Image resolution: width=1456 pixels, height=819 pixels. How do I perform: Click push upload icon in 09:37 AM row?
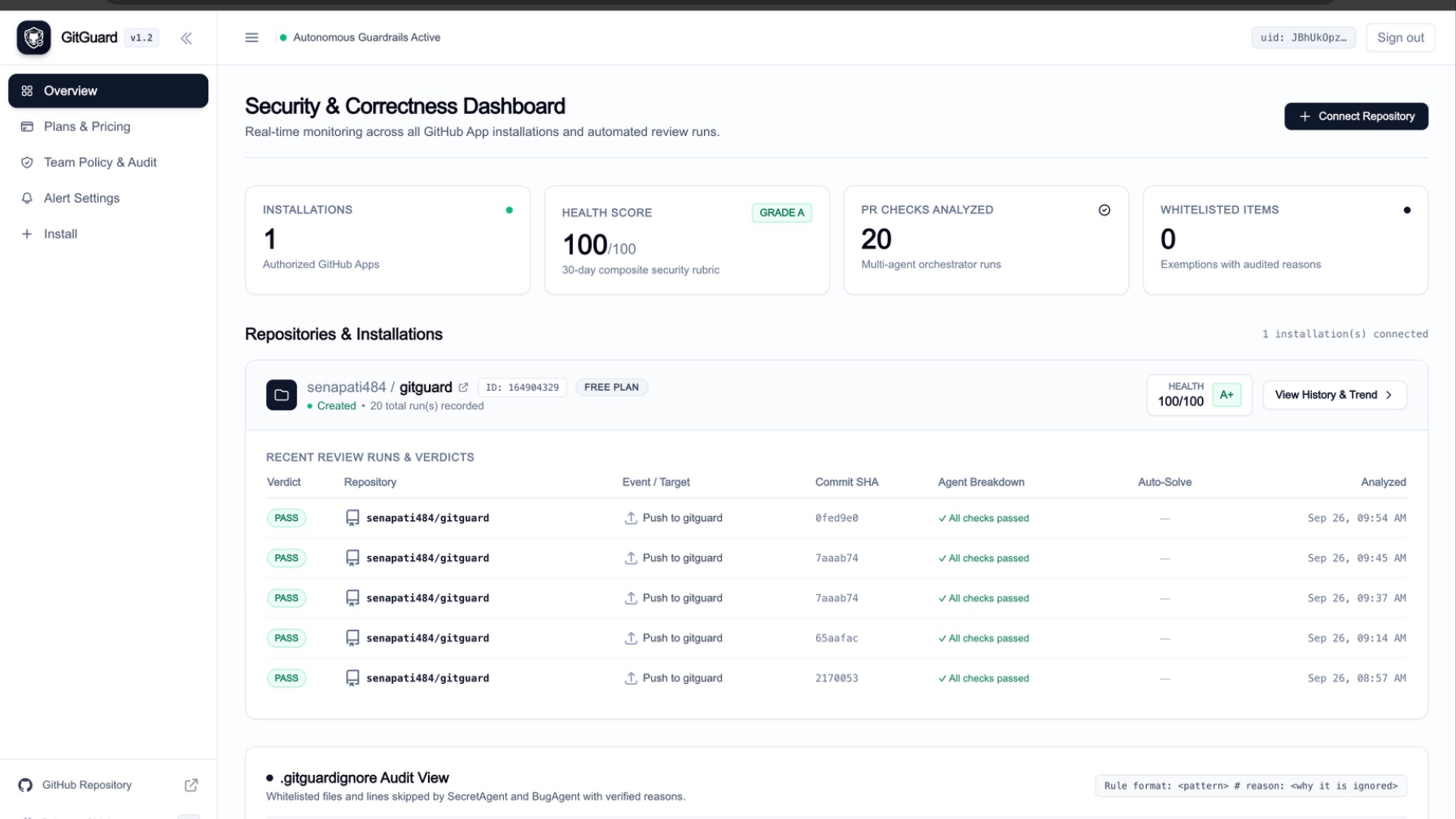(x=631, y=598)
